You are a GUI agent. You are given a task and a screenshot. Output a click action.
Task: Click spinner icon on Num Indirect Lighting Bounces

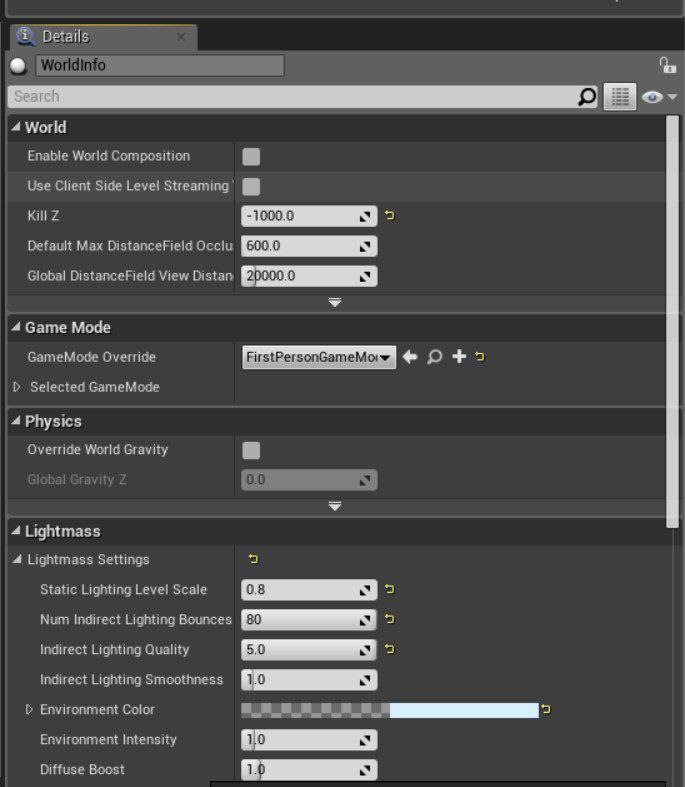click(x=365, y=620)
